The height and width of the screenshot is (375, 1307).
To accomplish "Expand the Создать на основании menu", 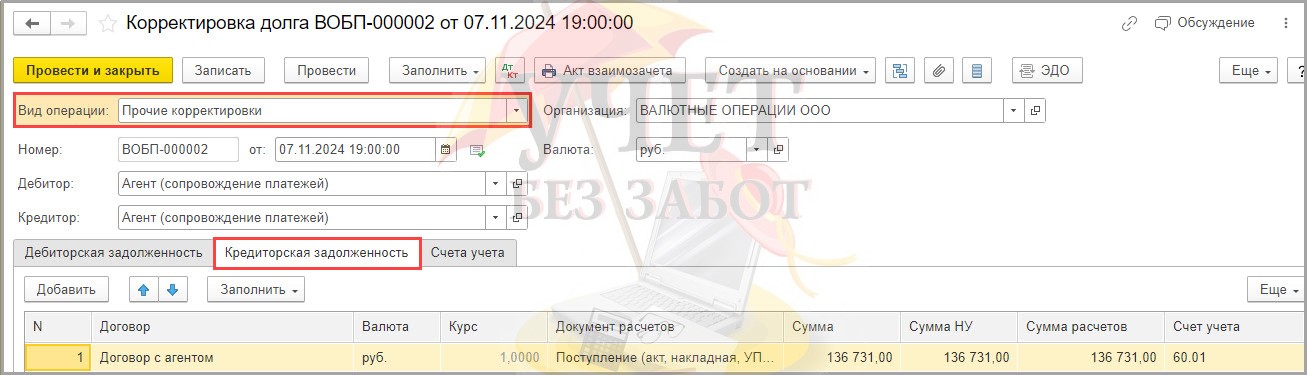I will [x=790, y=70].
